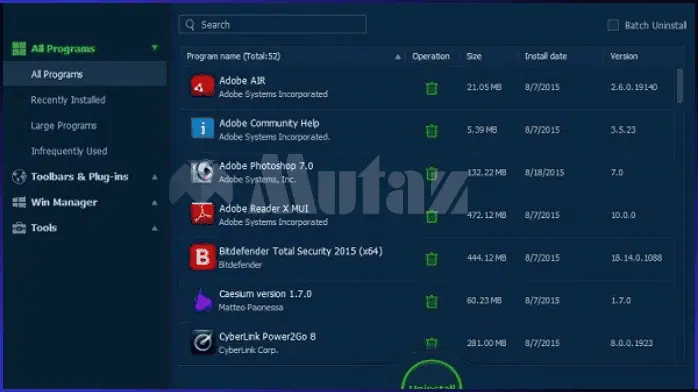Open Recently Installed list

(x=68, y=100)
